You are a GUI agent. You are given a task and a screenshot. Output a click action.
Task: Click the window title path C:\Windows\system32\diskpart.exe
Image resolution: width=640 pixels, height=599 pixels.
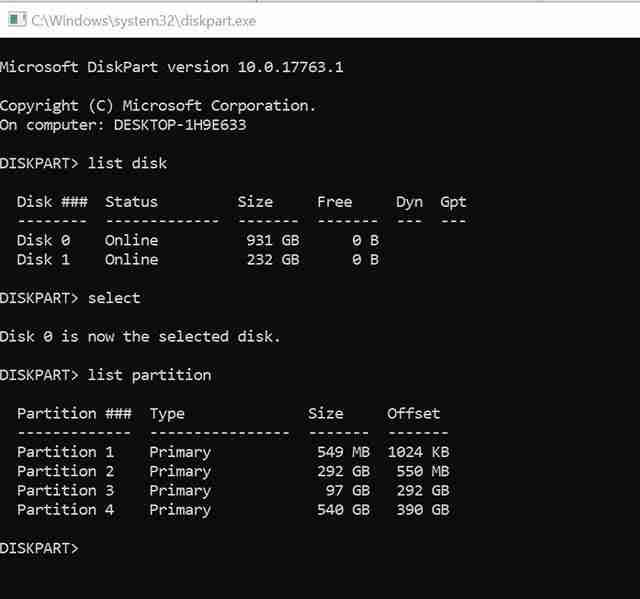143,20
